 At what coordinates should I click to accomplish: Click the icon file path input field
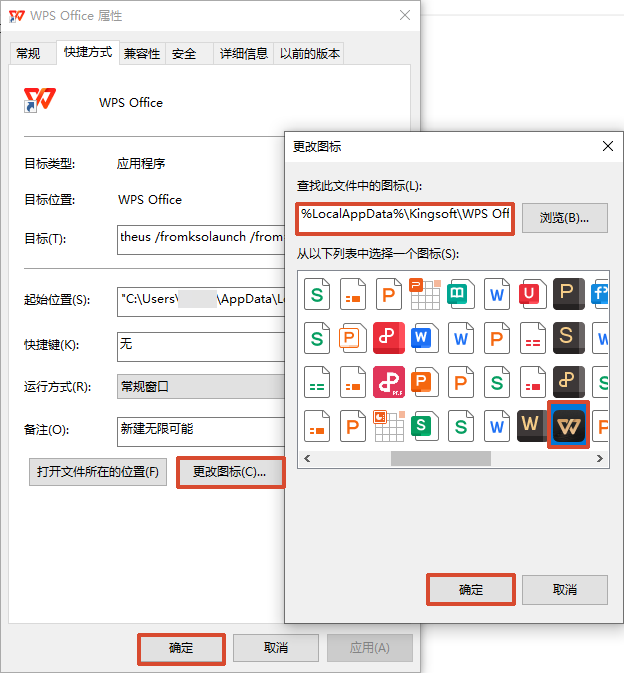405,218
